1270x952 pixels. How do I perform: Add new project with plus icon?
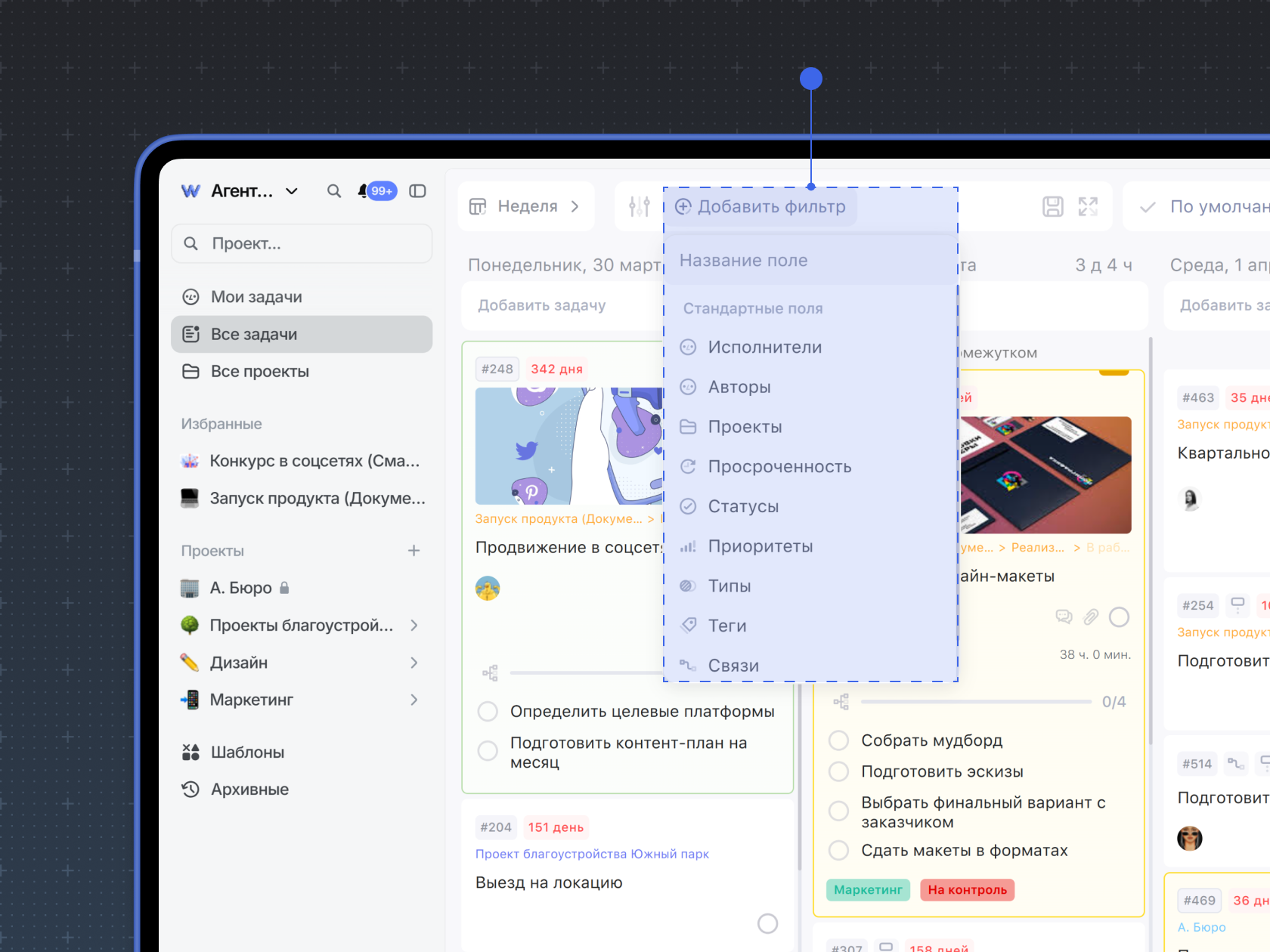click(x=414, y=551)
